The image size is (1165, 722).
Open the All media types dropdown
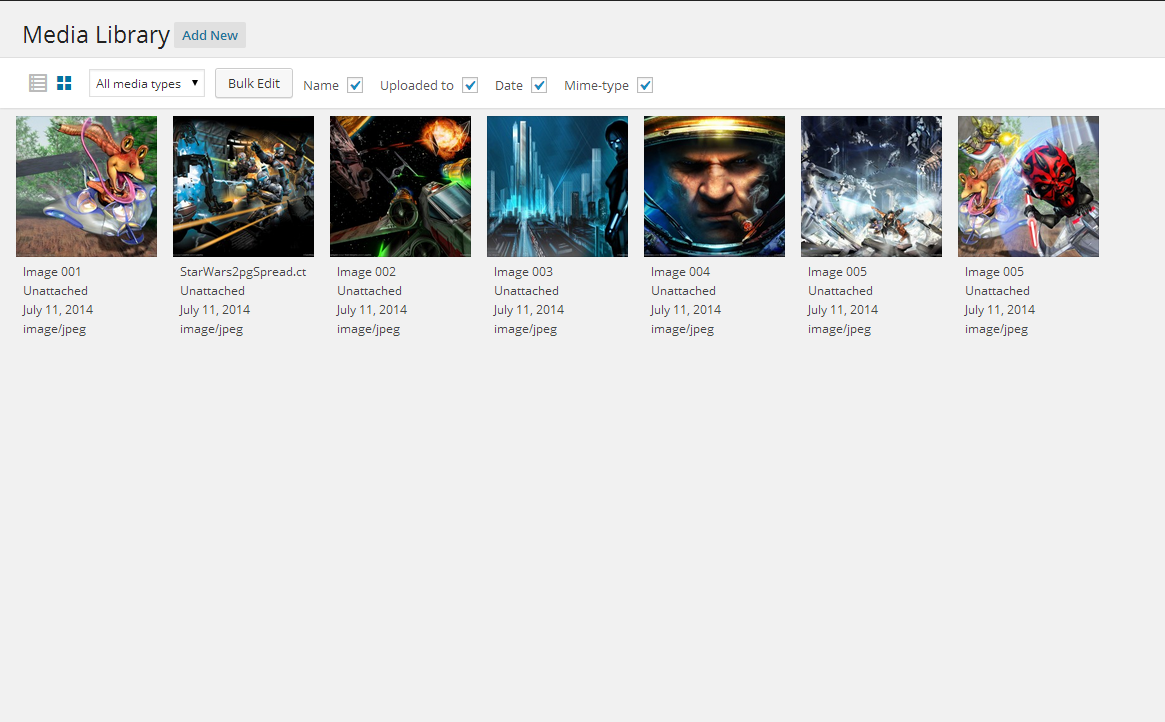pos(147,83)
